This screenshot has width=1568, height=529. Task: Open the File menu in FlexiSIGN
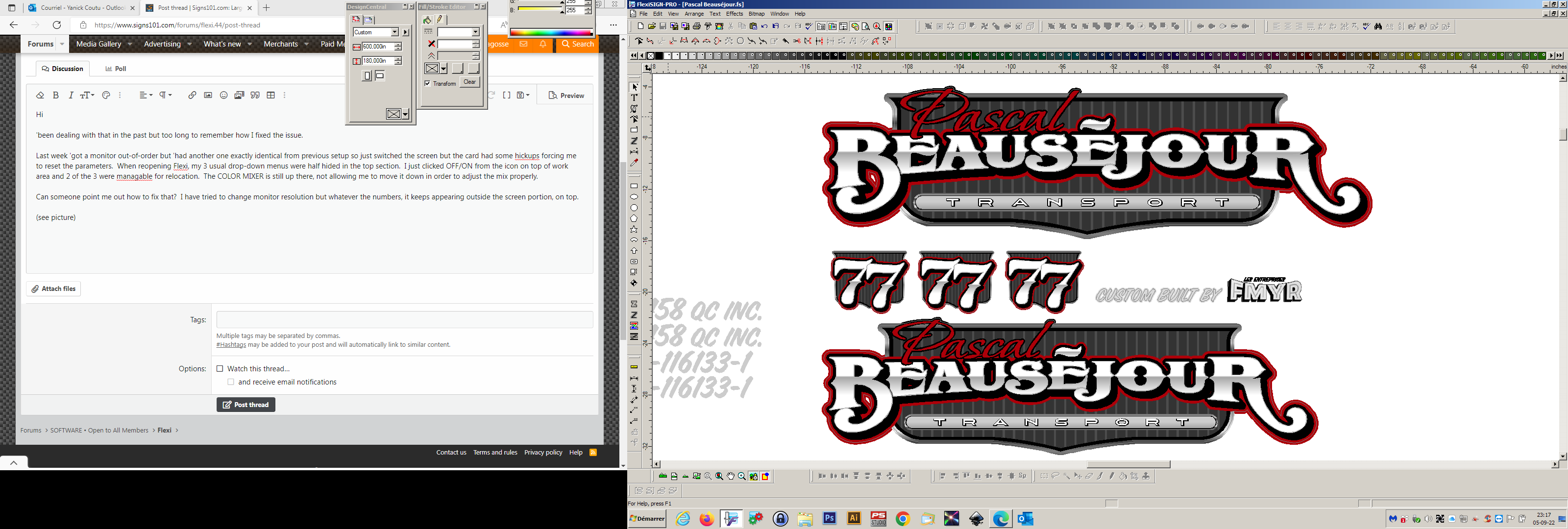point(643,14)
